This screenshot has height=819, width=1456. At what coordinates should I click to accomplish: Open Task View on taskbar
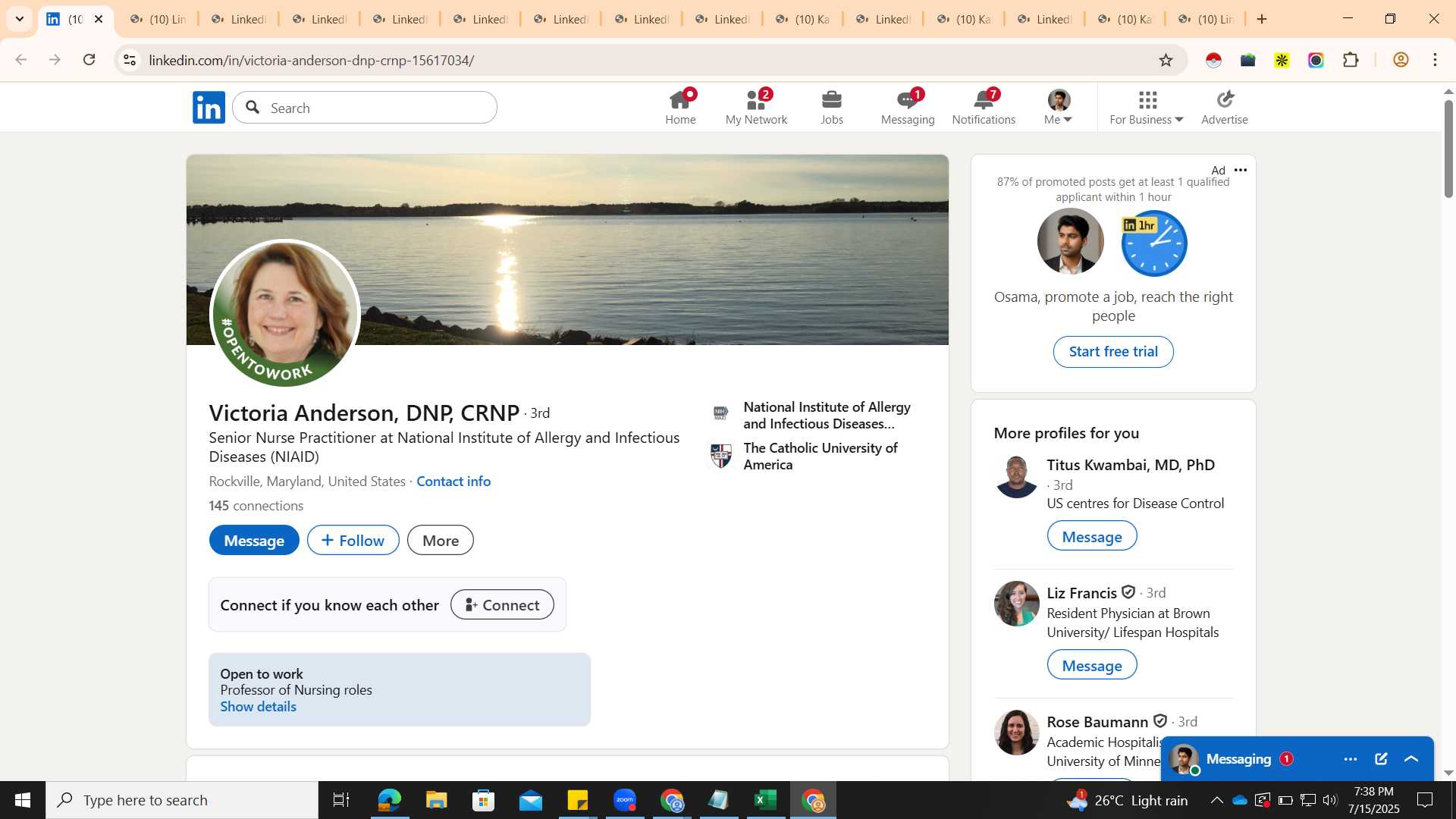point(341,800)
